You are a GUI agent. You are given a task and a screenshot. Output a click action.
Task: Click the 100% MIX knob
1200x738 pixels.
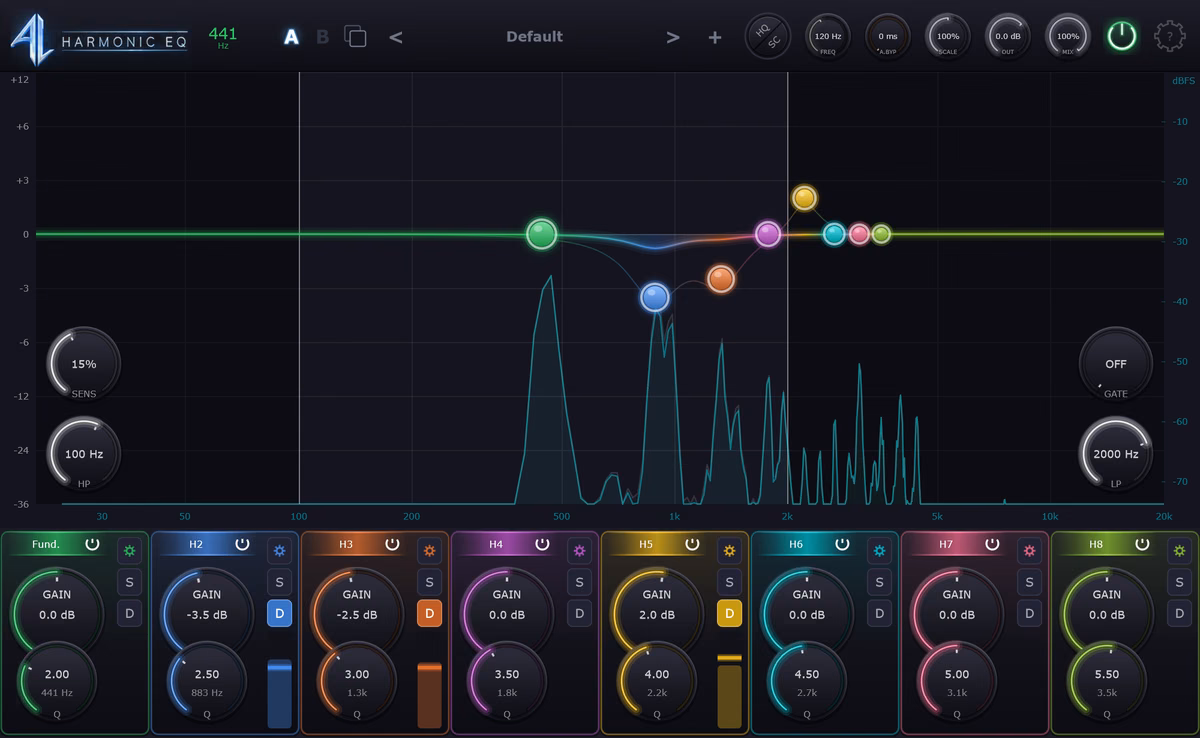coord(1068,36)
